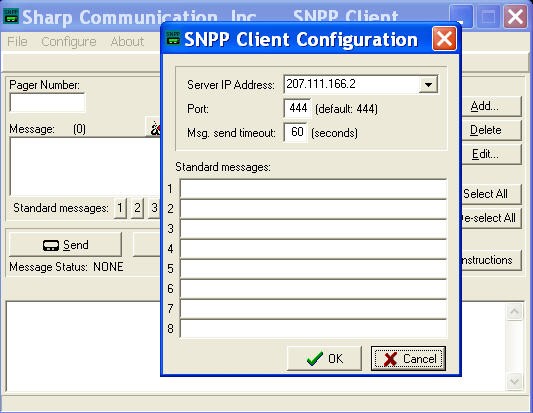The image size is (533, 413).
Task: Click standard message field 4 in configuration dialog
Action: [313, 249]
